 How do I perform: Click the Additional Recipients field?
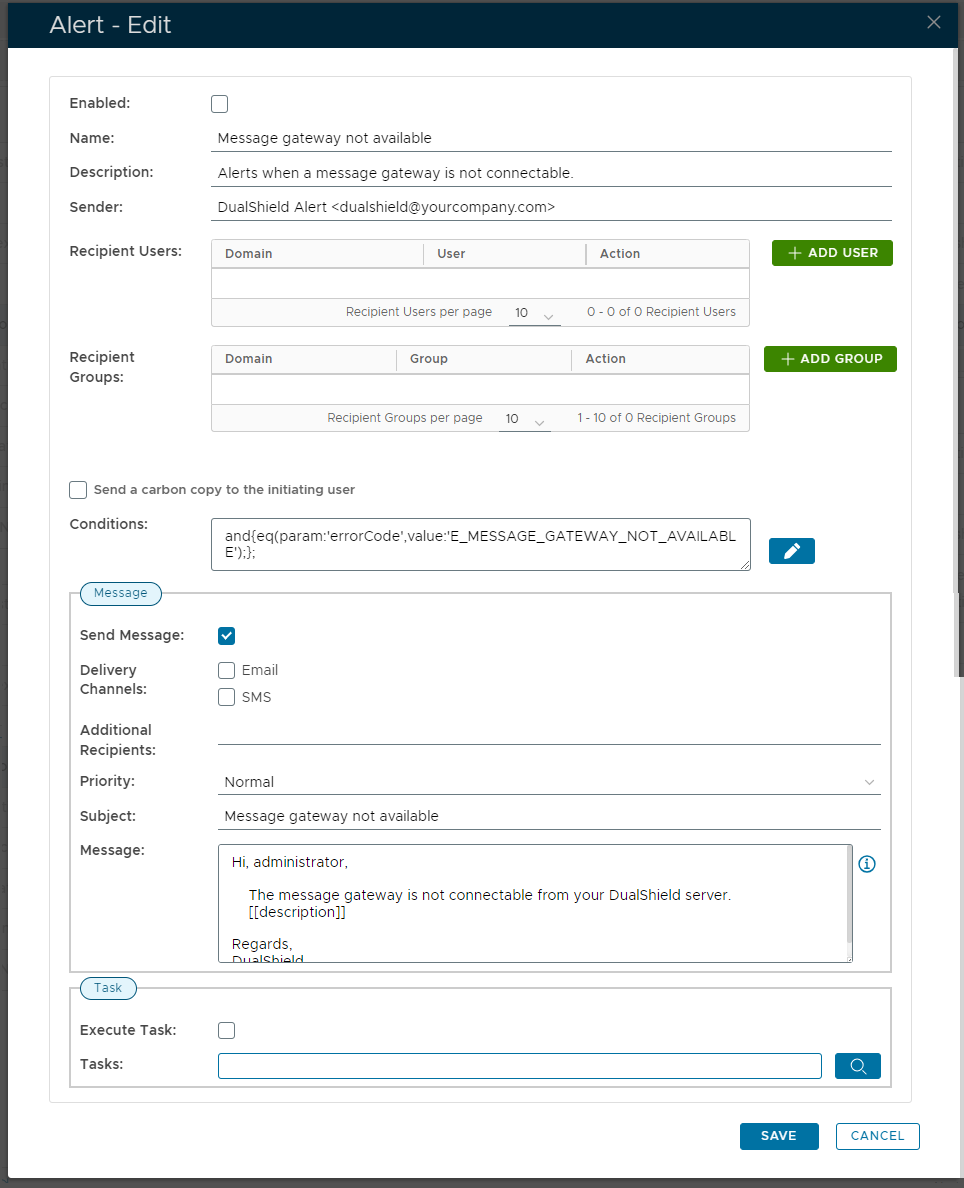pyautogui.click(x=549, y=732)
